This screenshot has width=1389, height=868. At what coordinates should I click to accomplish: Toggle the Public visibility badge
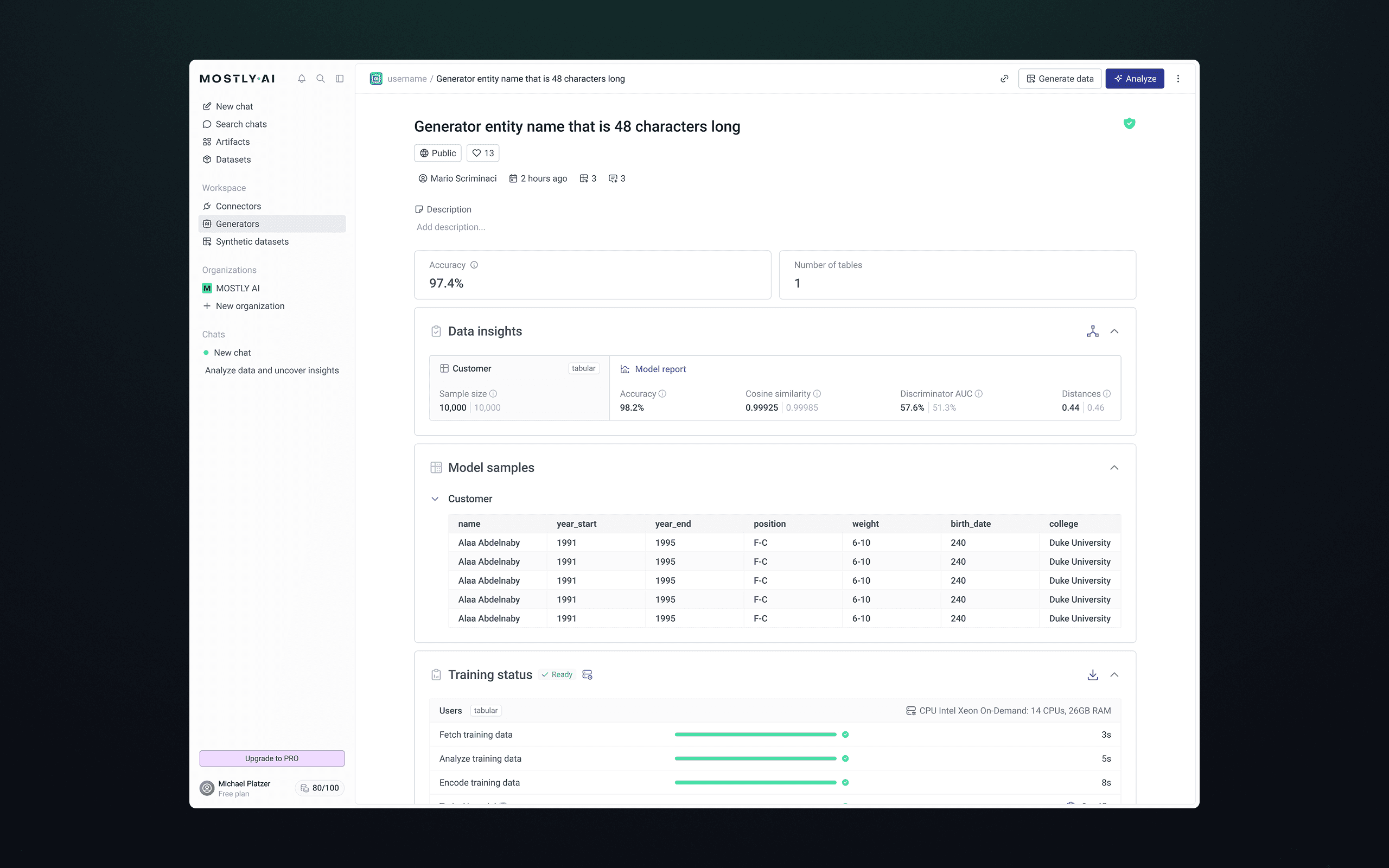coord(437,154)
